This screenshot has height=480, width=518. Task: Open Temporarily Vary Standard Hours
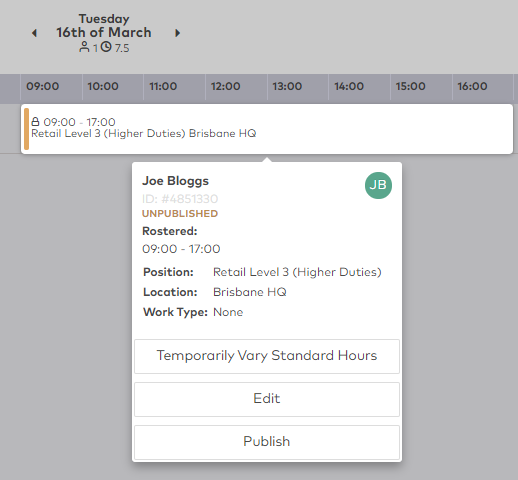267,356
